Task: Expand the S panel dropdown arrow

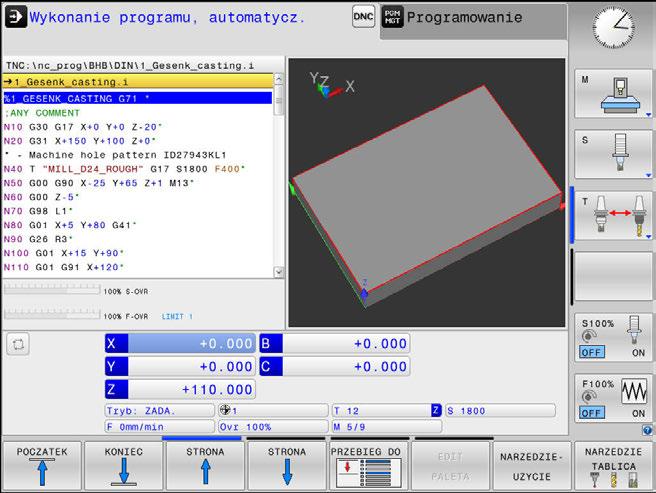Action: point(648,175)
